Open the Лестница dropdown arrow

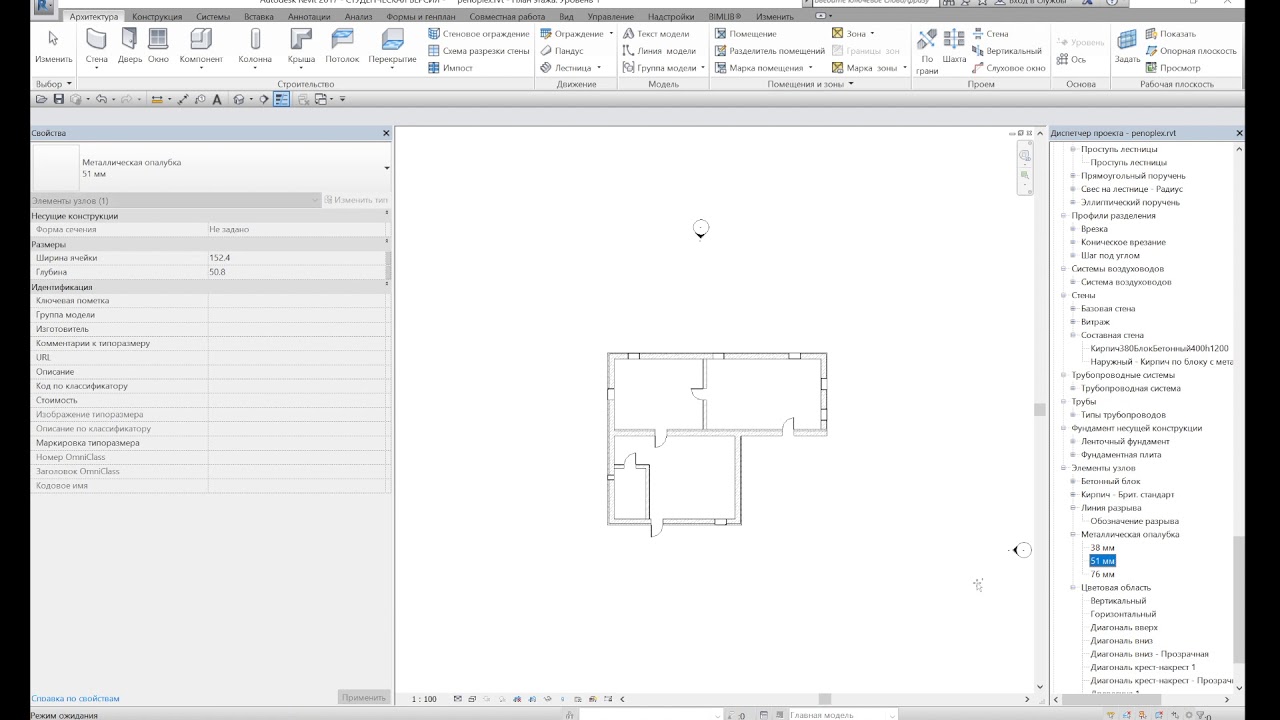[x=599, y=68]
